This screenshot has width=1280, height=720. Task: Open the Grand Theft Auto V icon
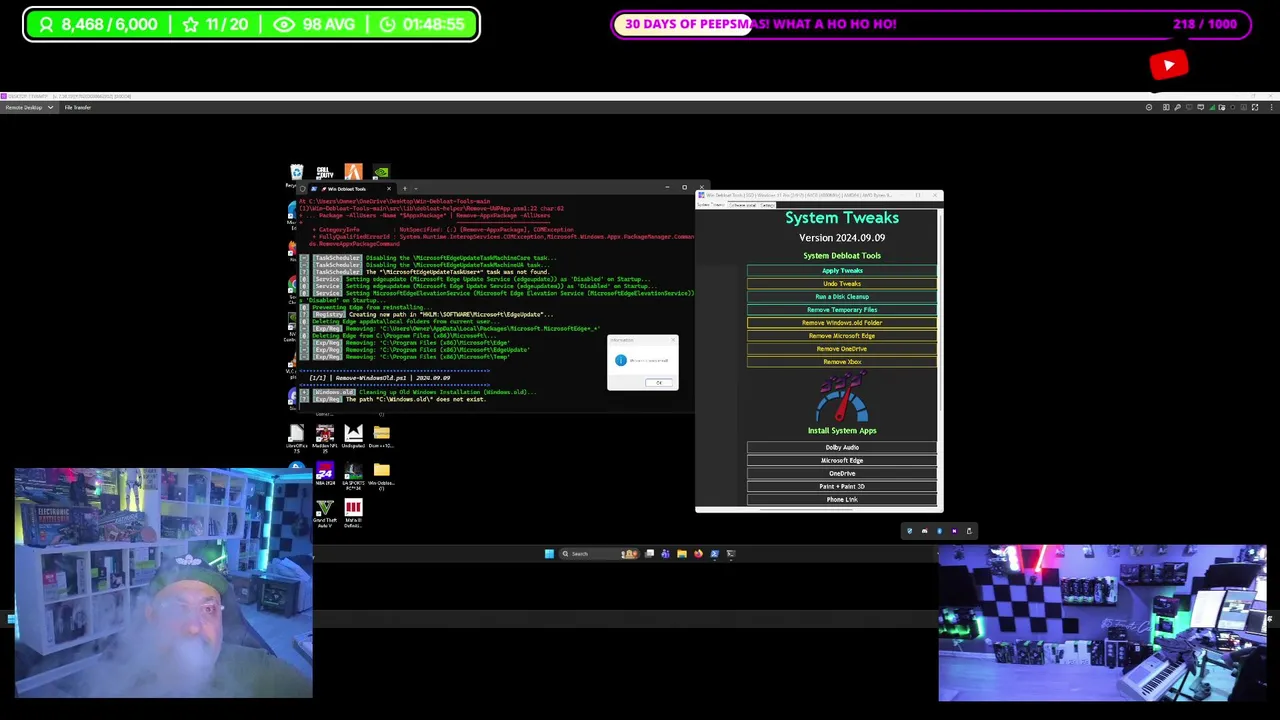pos(325,513)
